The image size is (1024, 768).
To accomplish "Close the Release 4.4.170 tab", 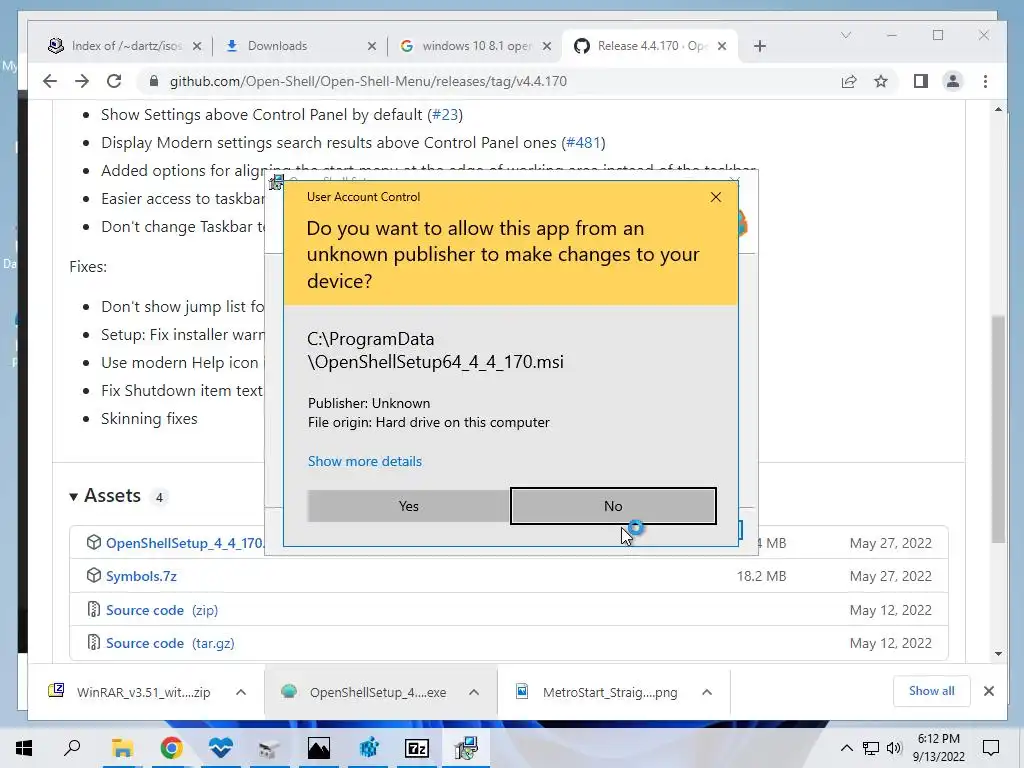I will 722,46.
